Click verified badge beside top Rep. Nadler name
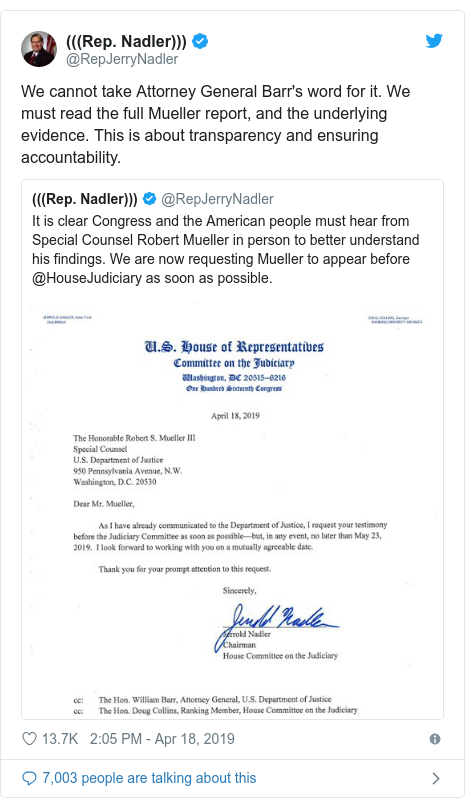This screenshot has width=465, height=807. [x=200, y=41]
